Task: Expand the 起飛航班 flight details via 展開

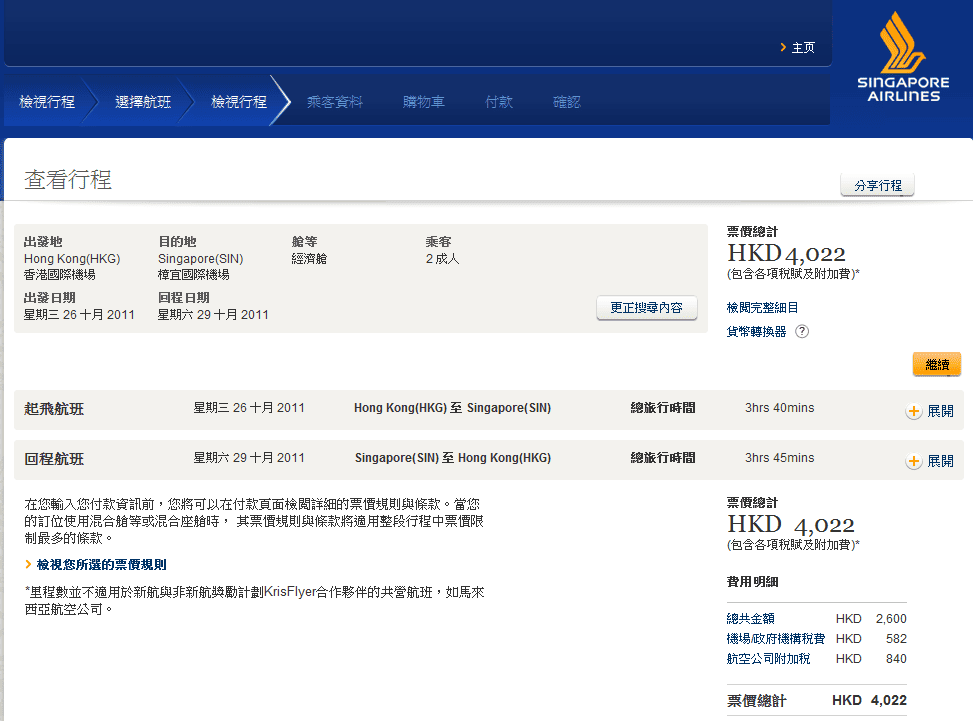Action: click(x=940, y=411)
